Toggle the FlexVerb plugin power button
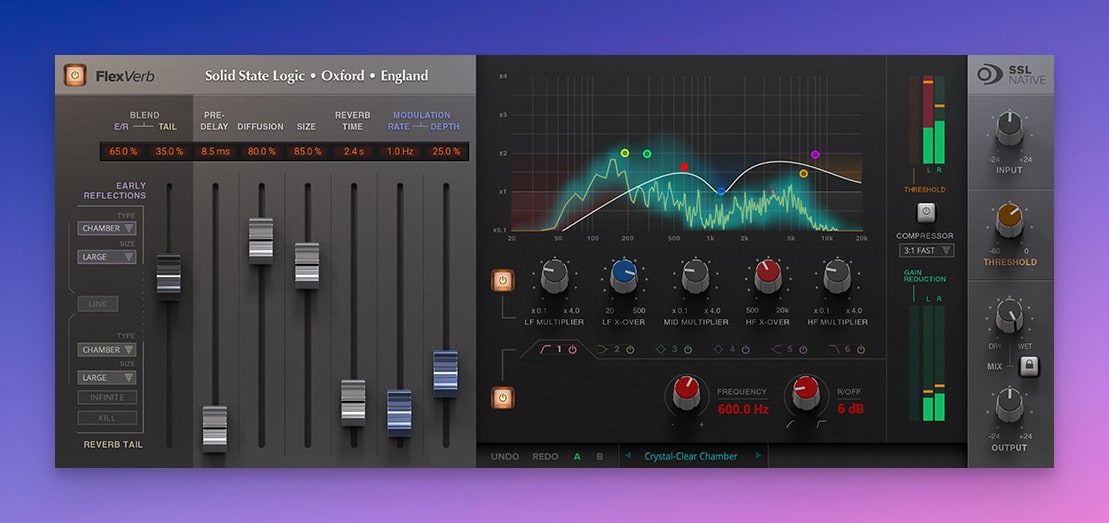 pos(75,76)
